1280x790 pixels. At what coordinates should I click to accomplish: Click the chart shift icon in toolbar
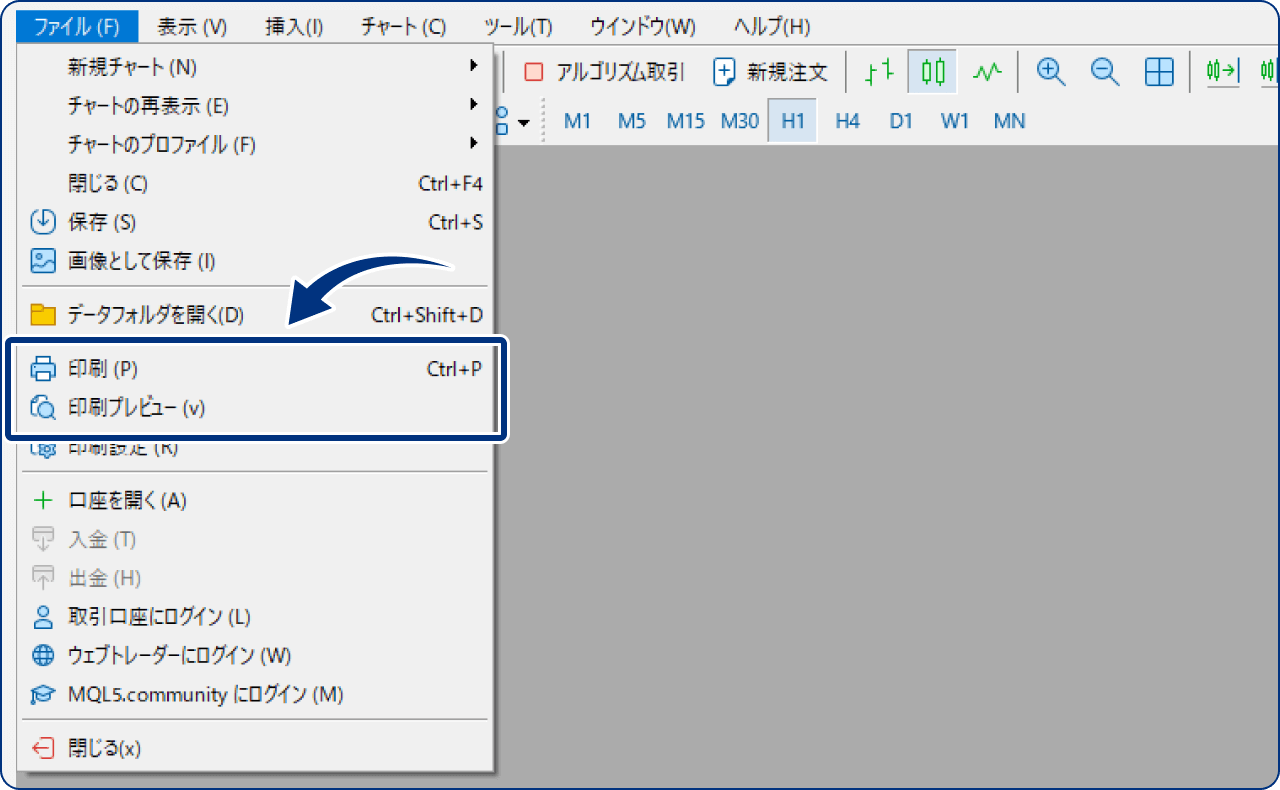click(x=1222, y=72)
